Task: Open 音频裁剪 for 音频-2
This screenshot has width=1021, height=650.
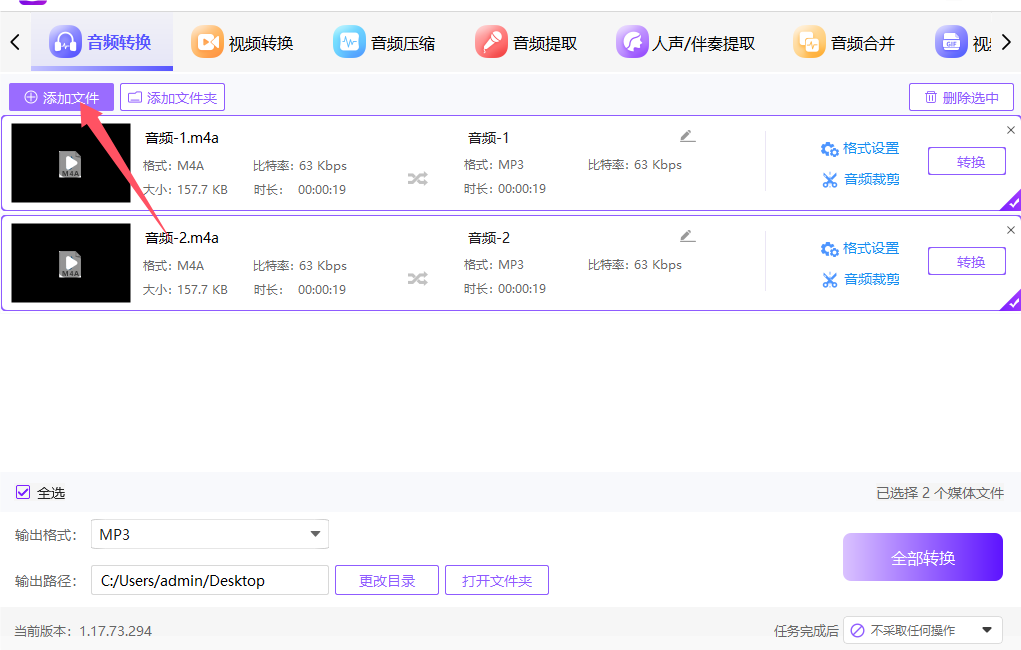Action: point(860,279)
